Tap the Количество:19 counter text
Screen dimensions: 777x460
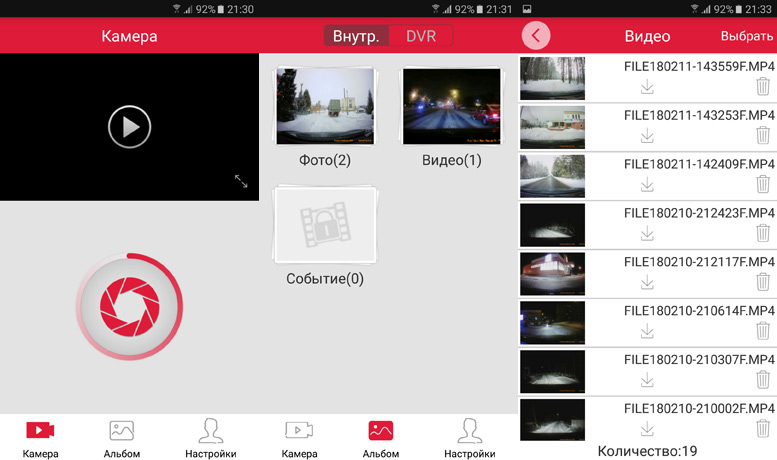coord(647,451)
